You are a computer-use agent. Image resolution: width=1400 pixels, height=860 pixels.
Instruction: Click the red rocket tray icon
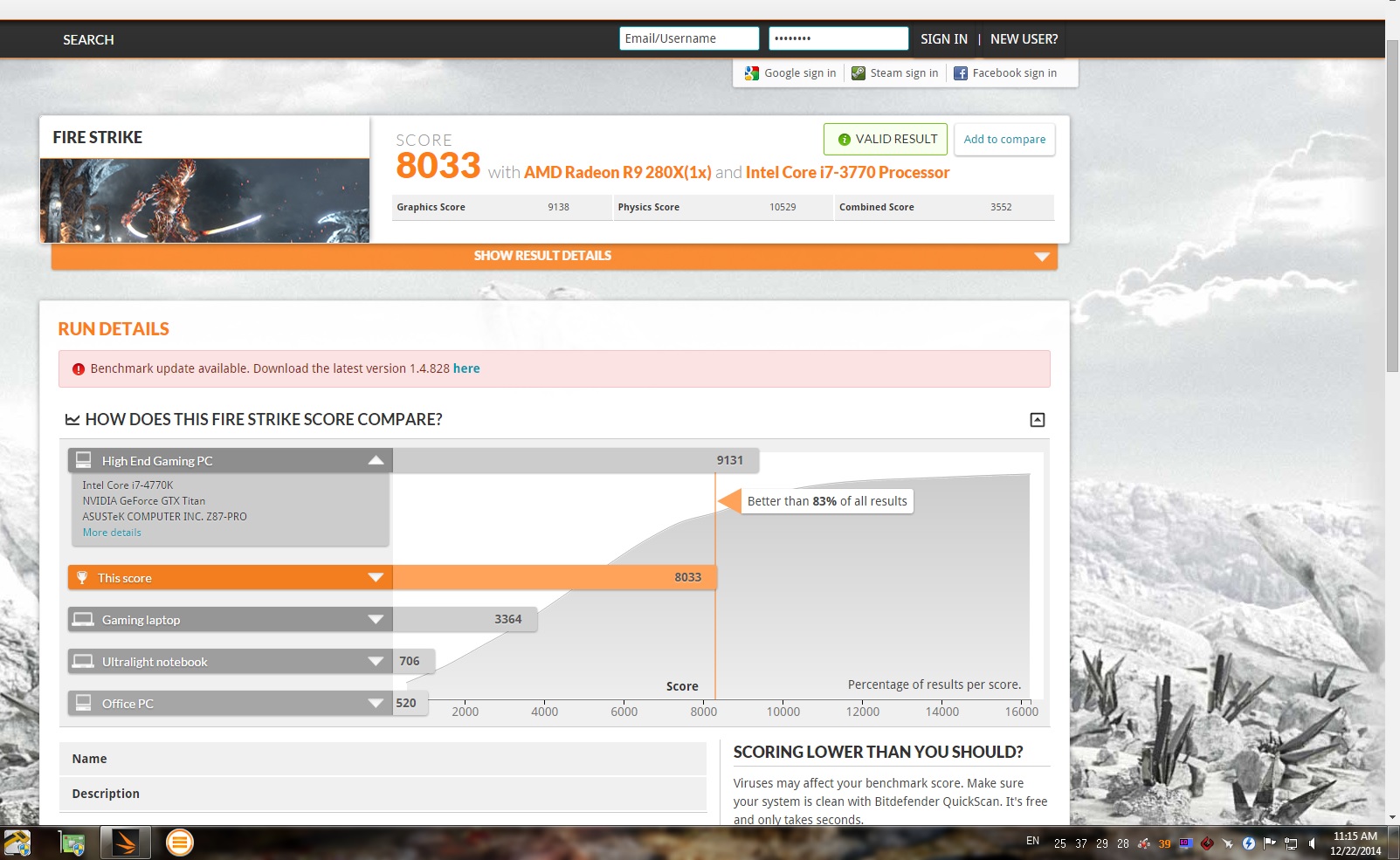1144,843
